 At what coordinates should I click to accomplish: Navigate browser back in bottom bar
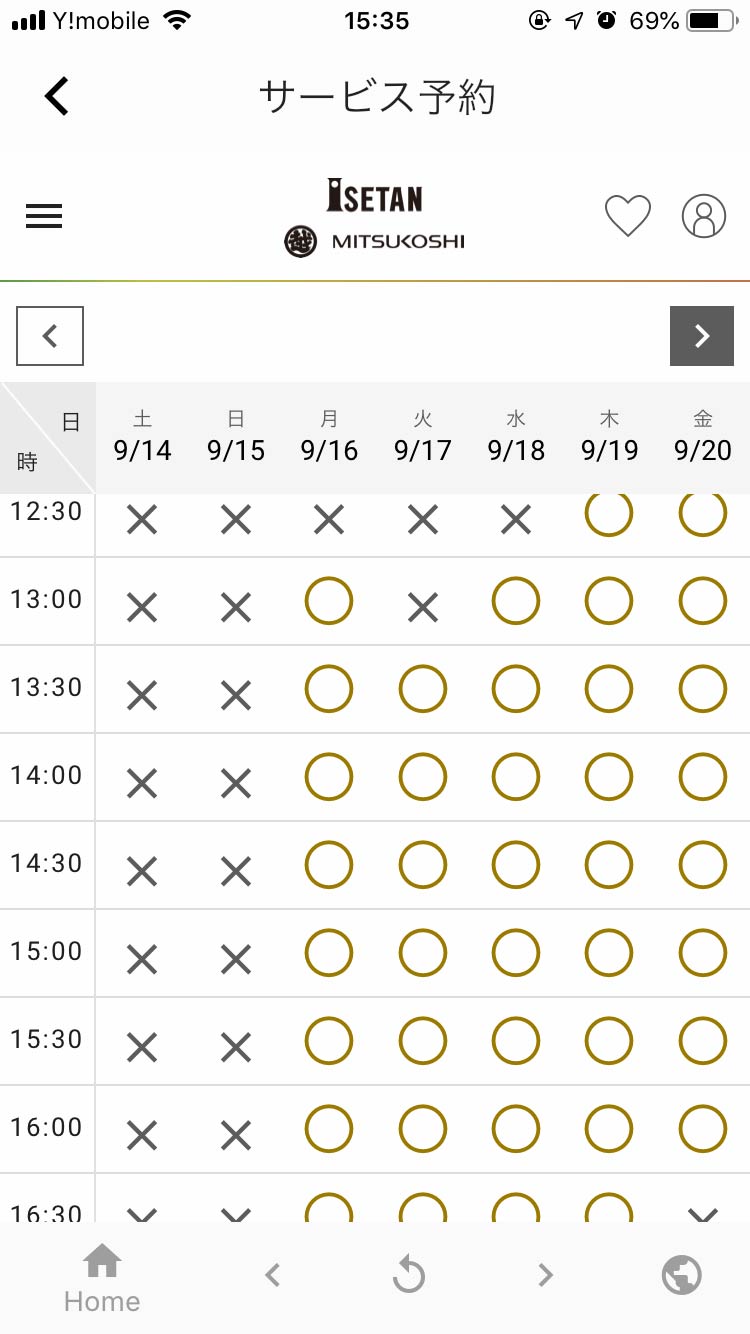tap(272, 1275)
